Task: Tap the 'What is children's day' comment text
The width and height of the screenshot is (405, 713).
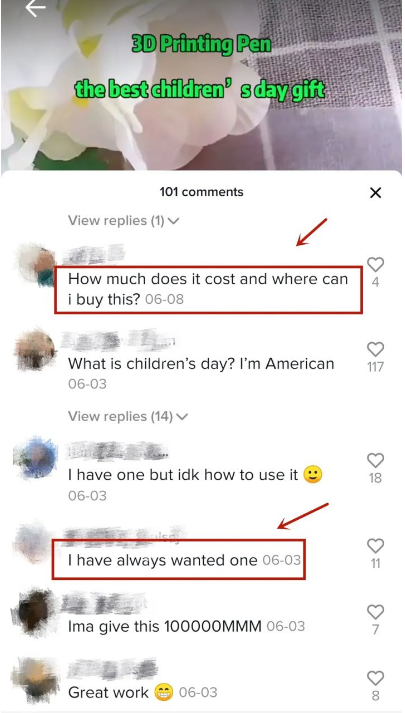Action: 201,364
